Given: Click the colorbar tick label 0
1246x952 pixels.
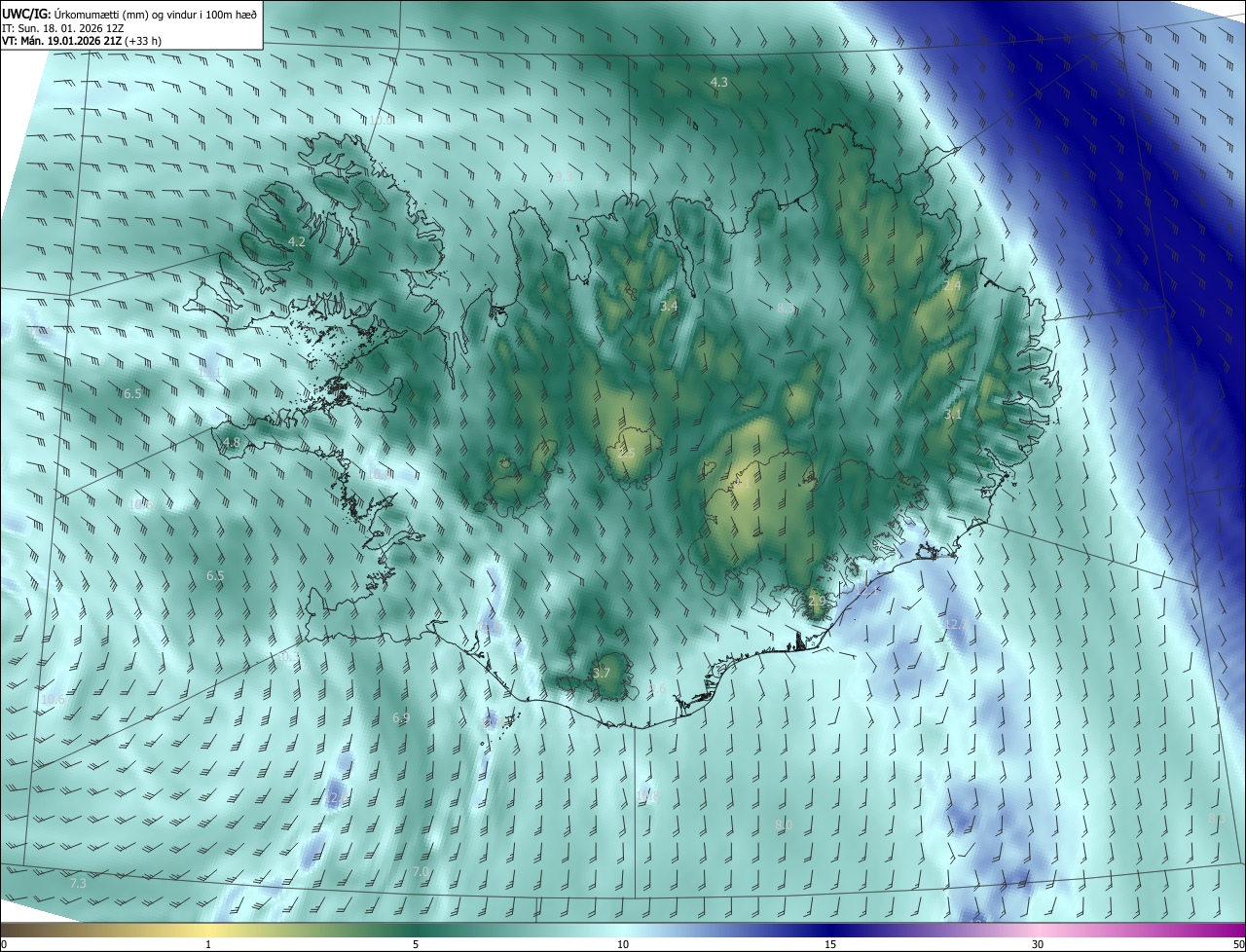Looking at the screenshot, I should 4,944.
